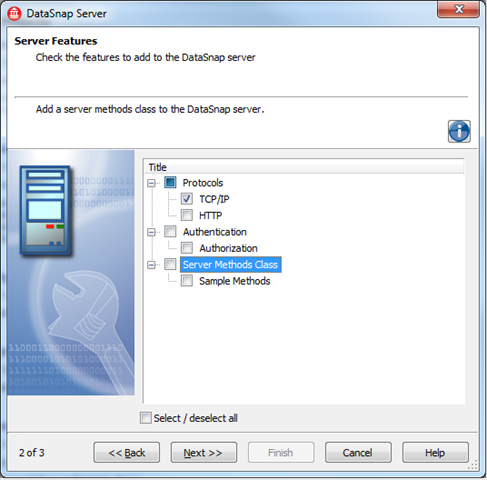Open Help for the wizard

coord(435,452)
